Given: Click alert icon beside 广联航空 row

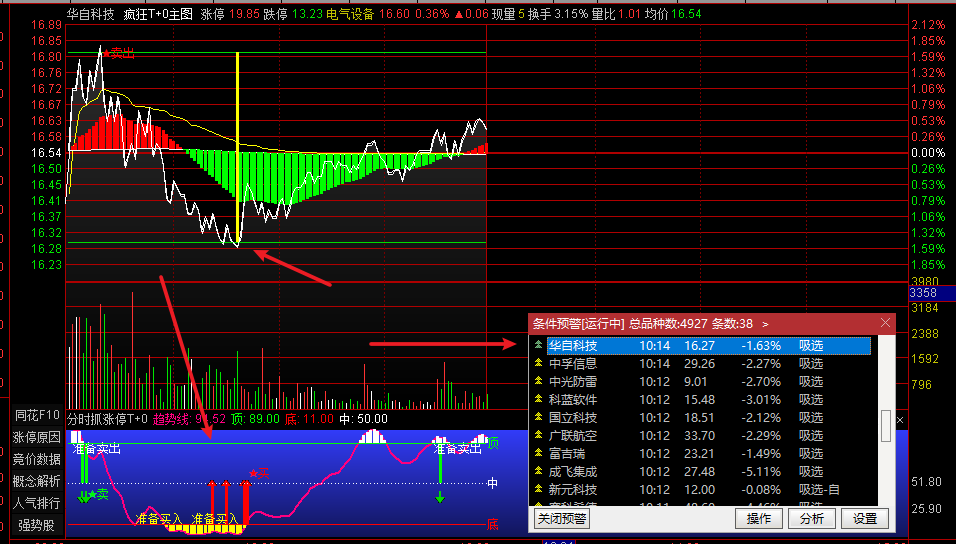Looking at the screenshot, I should (x=538, y=435).
